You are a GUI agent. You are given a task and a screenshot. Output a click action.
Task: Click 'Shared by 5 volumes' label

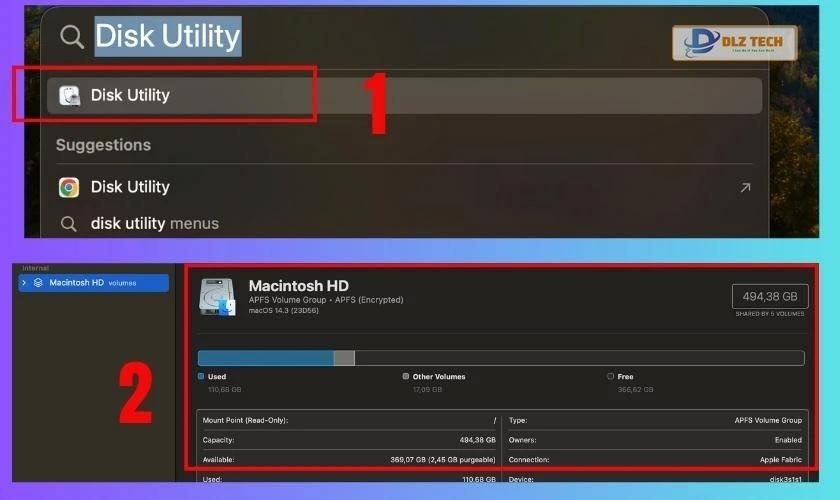pyautogui.click(x=770, y=314)
